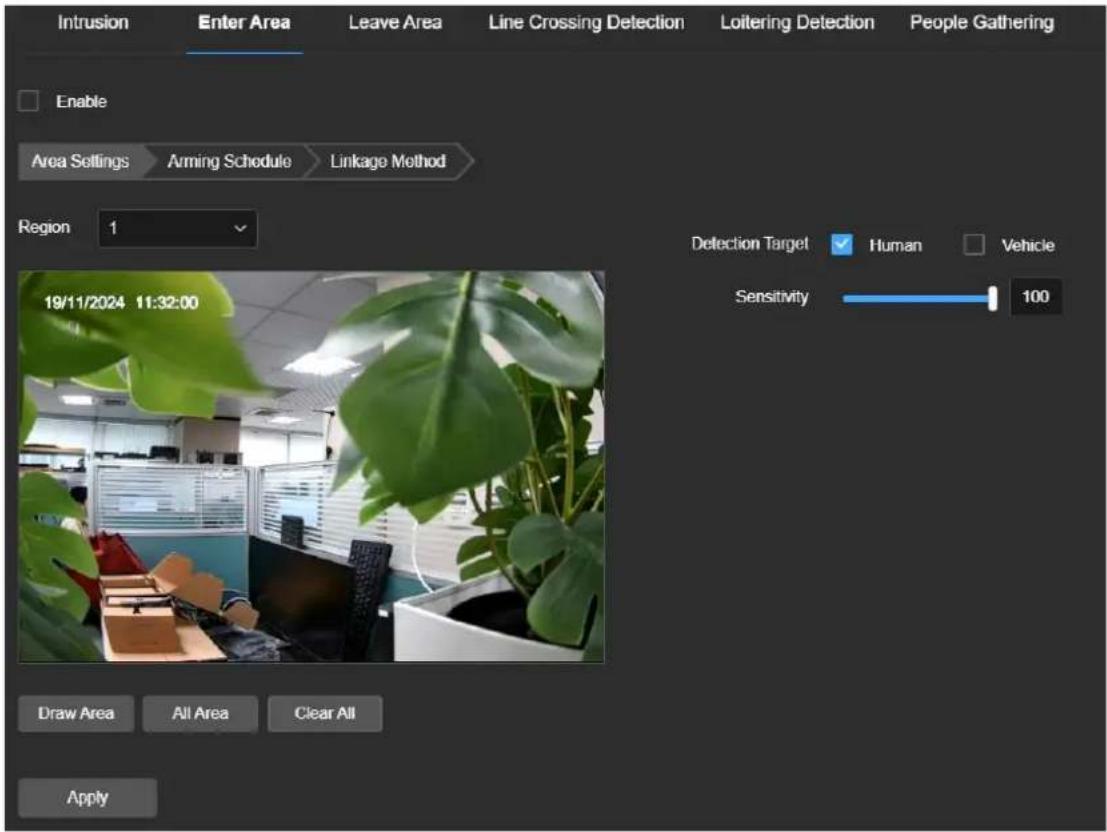Open the Arming Schedule step
This screenshot has width=1107, height=832.
[x=229, y=161]
